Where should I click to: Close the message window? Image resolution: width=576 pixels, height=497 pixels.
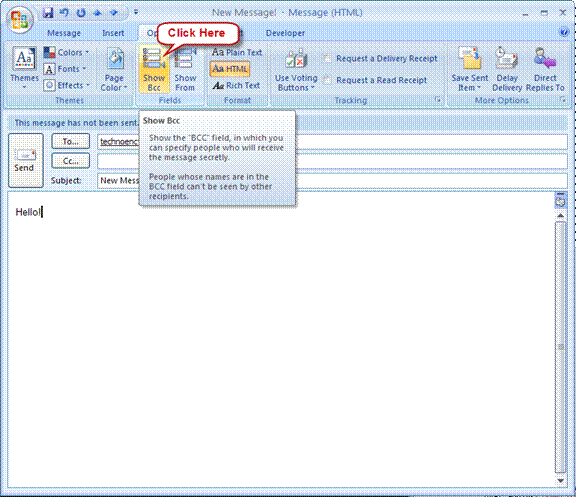pyautogui.click(x=563, y=13)
